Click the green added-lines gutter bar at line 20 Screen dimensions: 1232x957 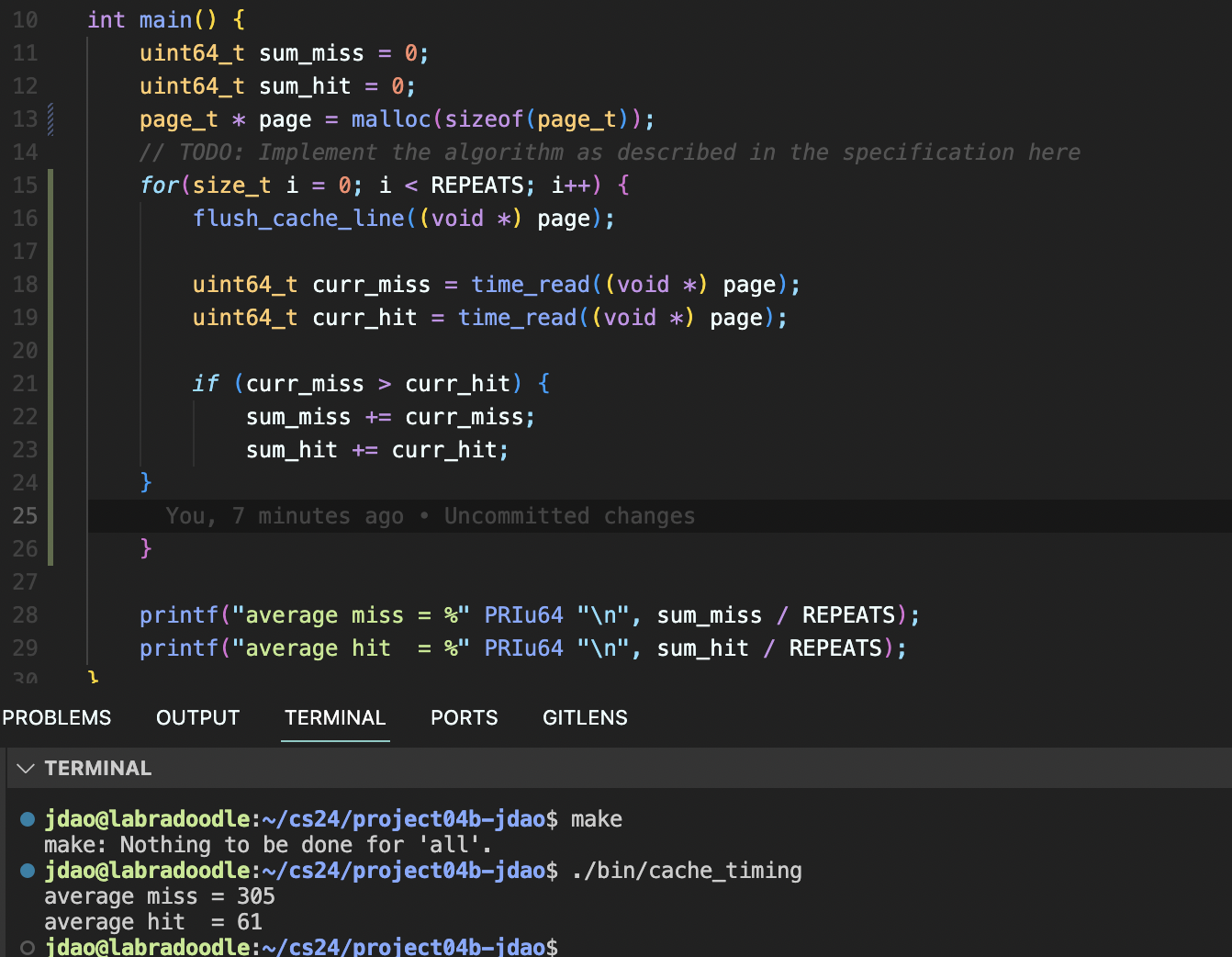pyautogui.click(x=50, y=351)
